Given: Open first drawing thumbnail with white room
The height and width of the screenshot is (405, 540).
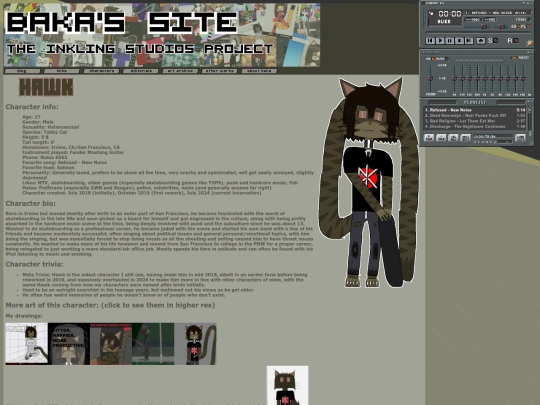Looking at the screenshot, I should pos(27,343).
